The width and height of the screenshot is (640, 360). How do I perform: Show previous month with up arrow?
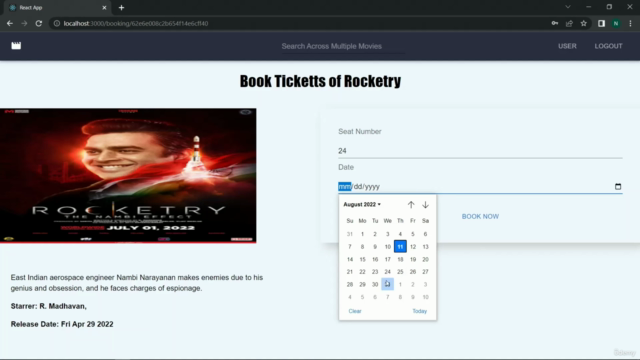pyautogui.click(x=411, y=204)
